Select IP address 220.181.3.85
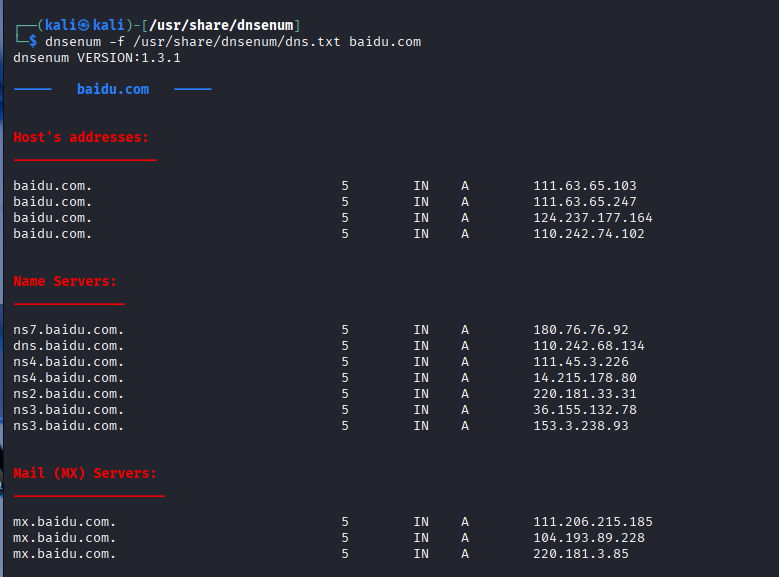This screenshot has width=779, height=577. pyautogui.click(x=581, y=554)
